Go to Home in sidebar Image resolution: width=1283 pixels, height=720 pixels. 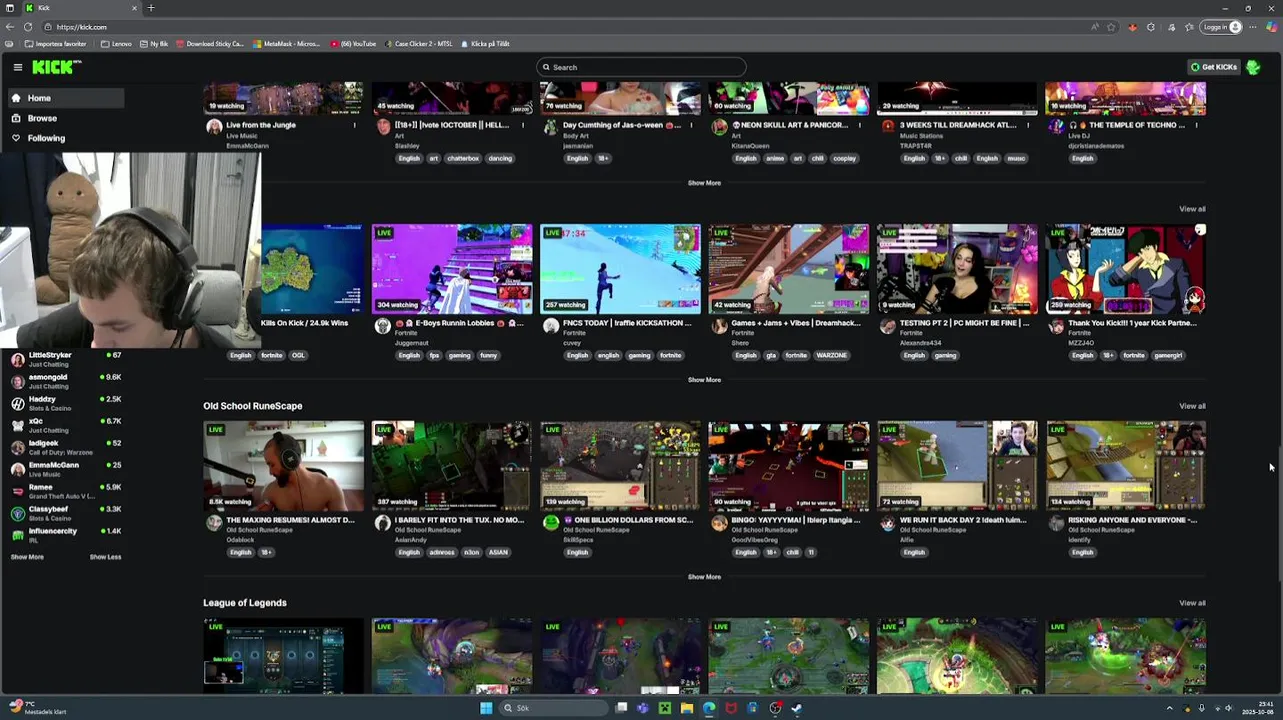pos(65,98)
